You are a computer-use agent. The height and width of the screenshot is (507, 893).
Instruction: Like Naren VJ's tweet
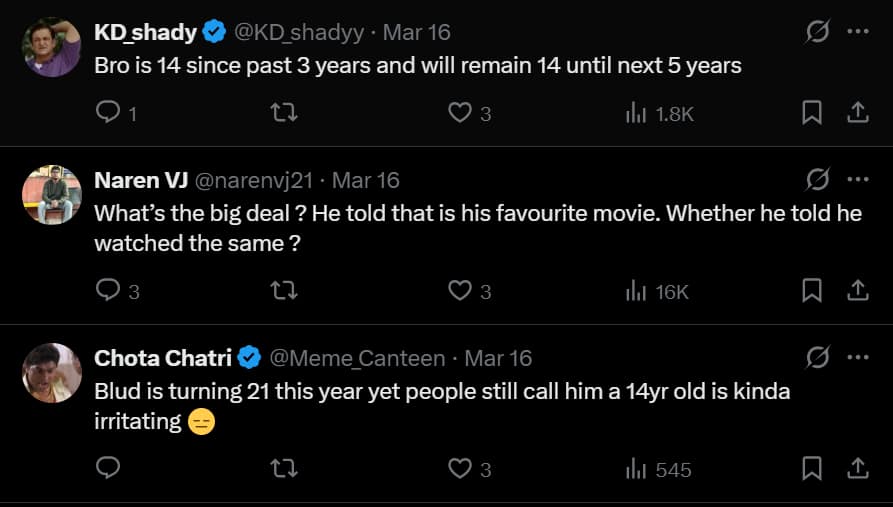tap(459, 291)
